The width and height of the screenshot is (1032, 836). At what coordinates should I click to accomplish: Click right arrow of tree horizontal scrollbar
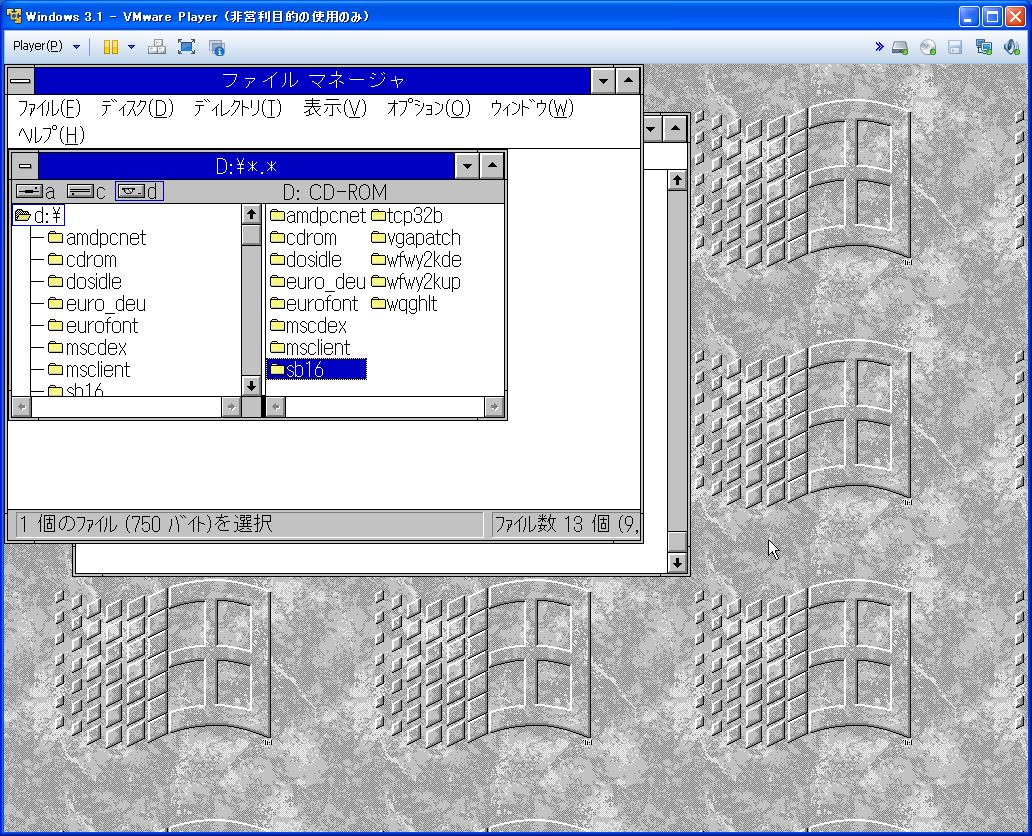(231, 407)
